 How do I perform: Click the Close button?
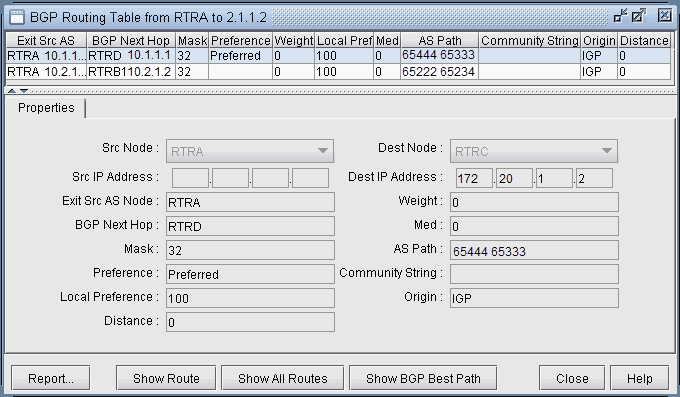point(572,378)
